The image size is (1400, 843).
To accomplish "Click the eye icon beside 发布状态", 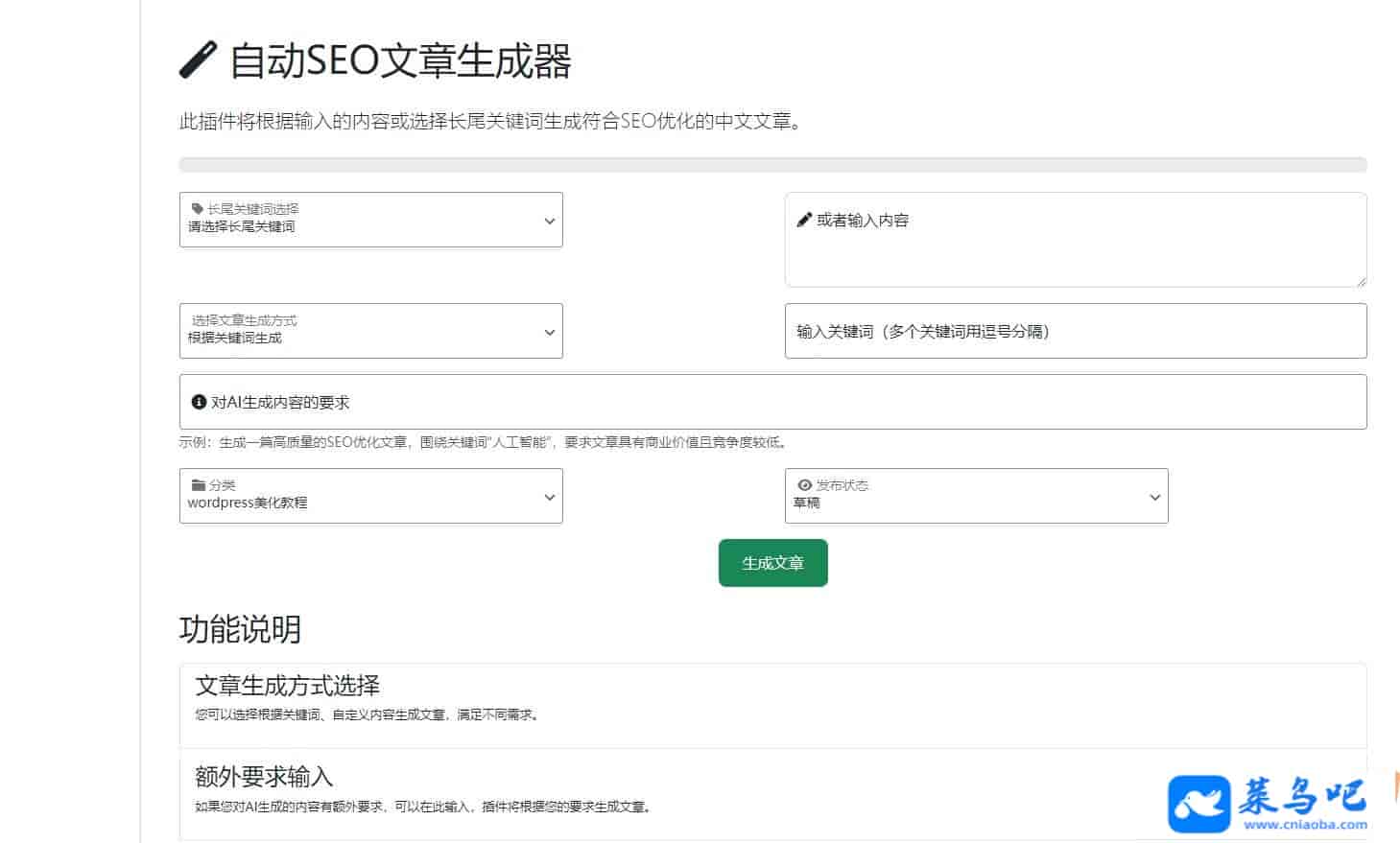I will [805, 485].
